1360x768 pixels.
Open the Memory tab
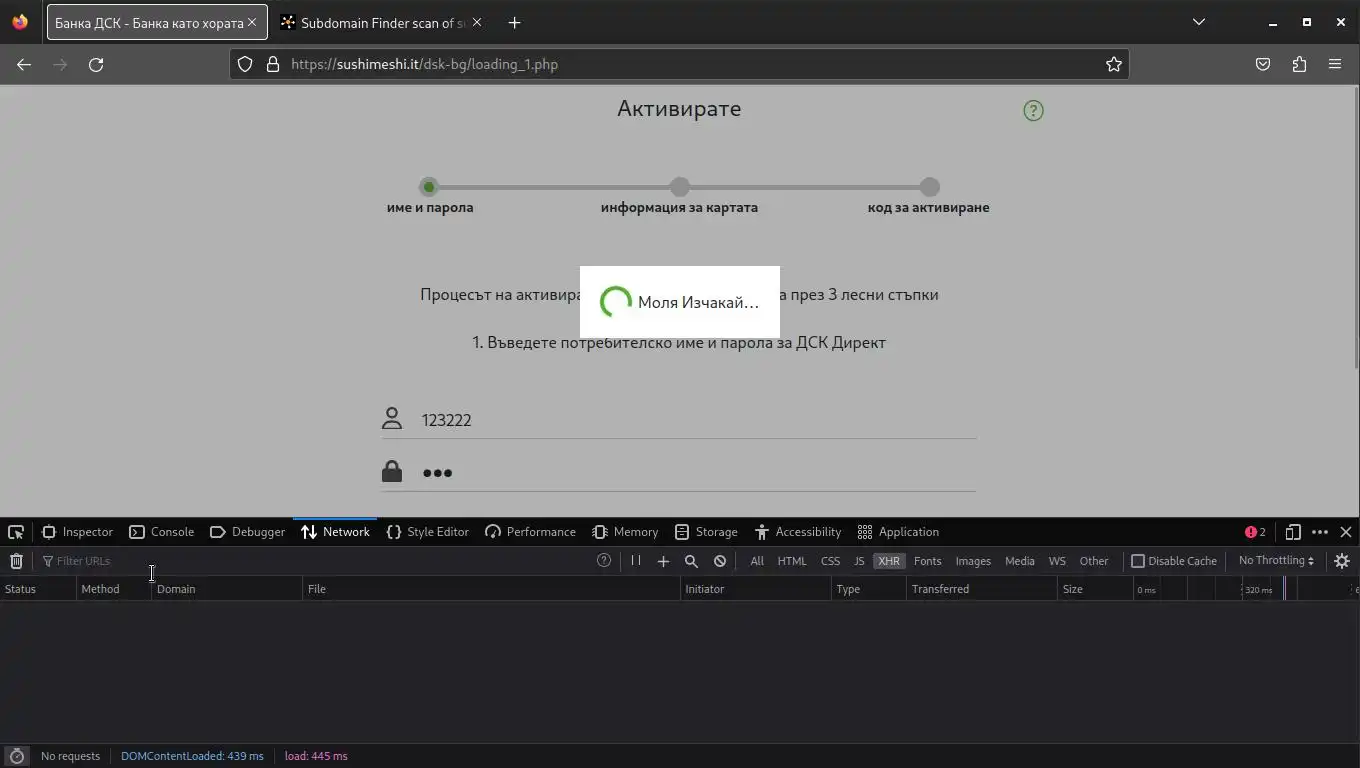625,532
